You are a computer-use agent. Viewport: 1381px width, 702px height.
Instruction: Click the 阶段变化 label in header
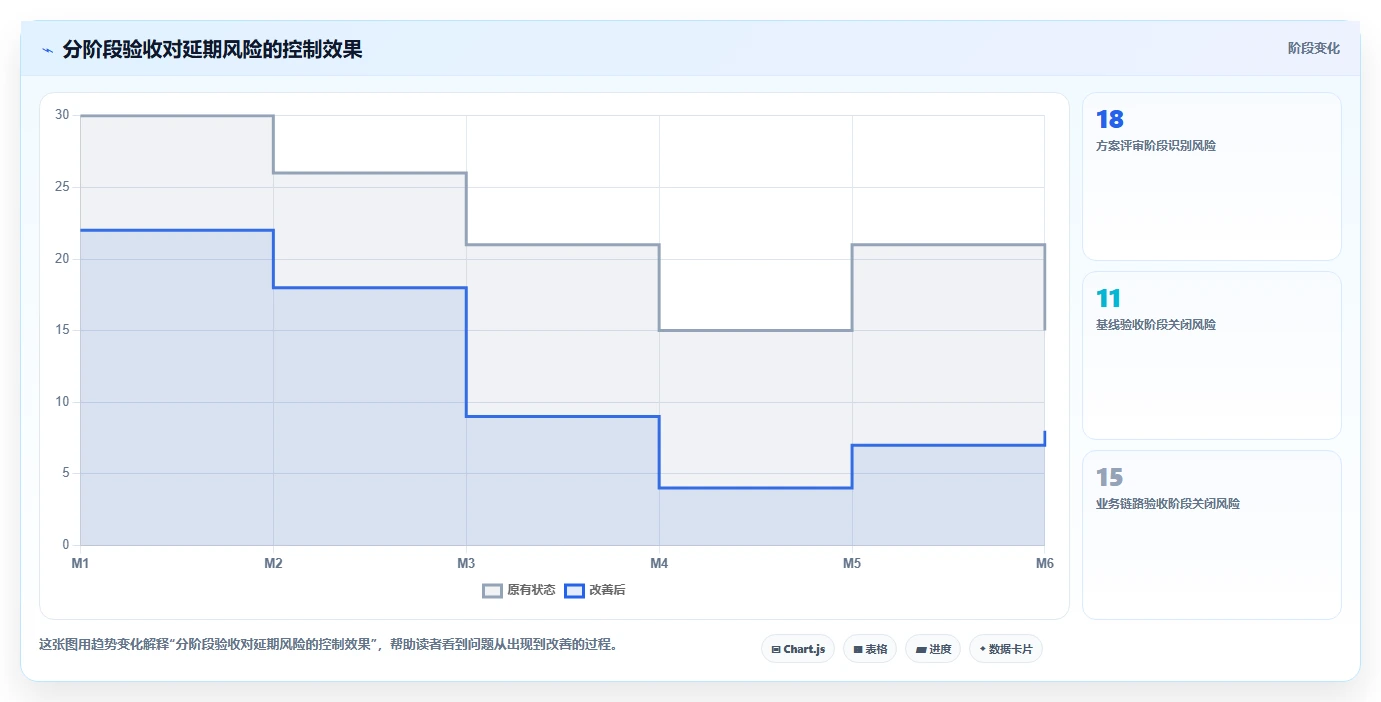point(1313,48)
